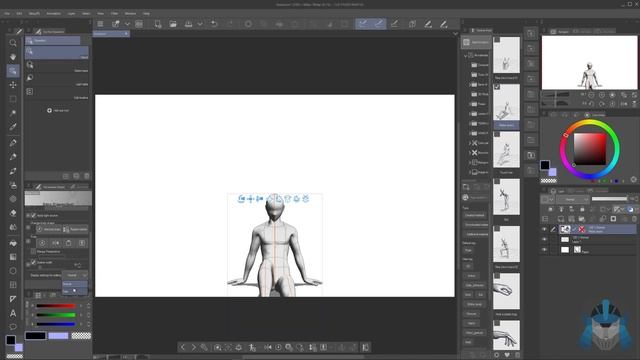
Task: Select the Figure ellipse tool
Action: pos(13,271)
